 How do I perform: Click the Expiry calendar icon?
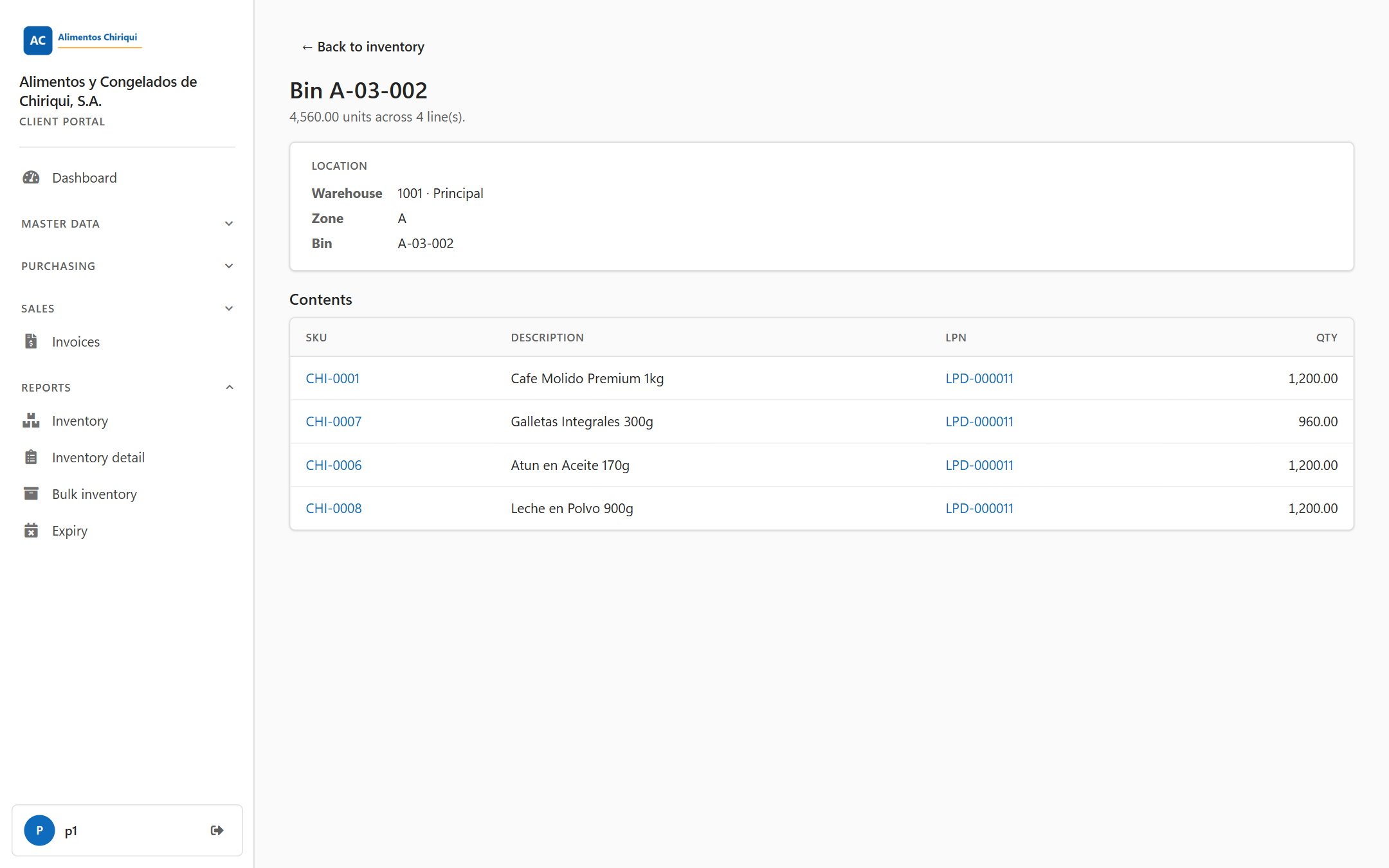click(31, 530)
